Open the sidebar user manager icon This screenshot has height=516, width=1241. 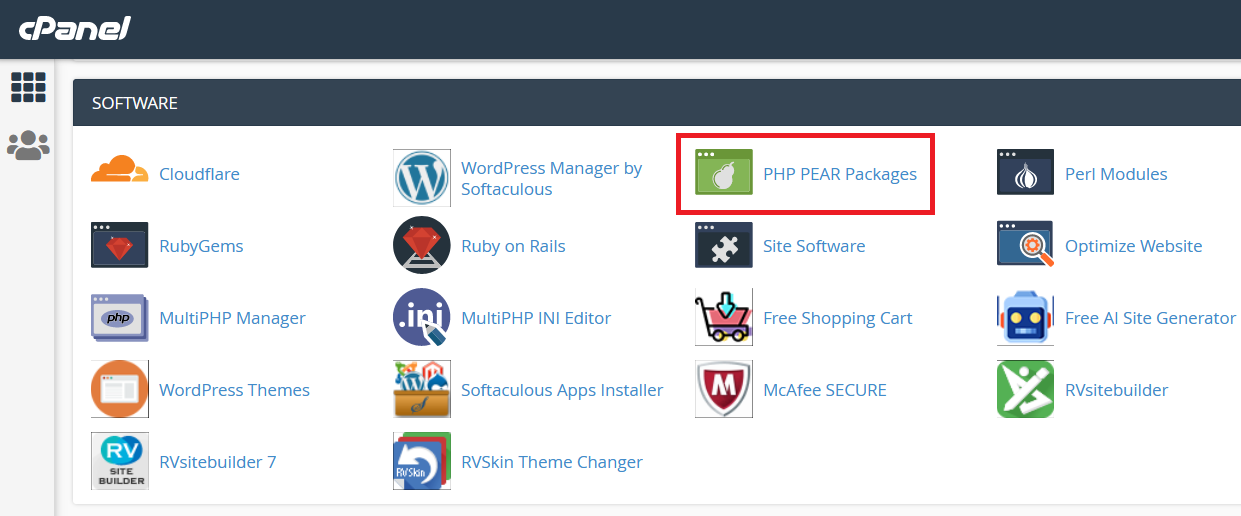click(x=28, y=145)
